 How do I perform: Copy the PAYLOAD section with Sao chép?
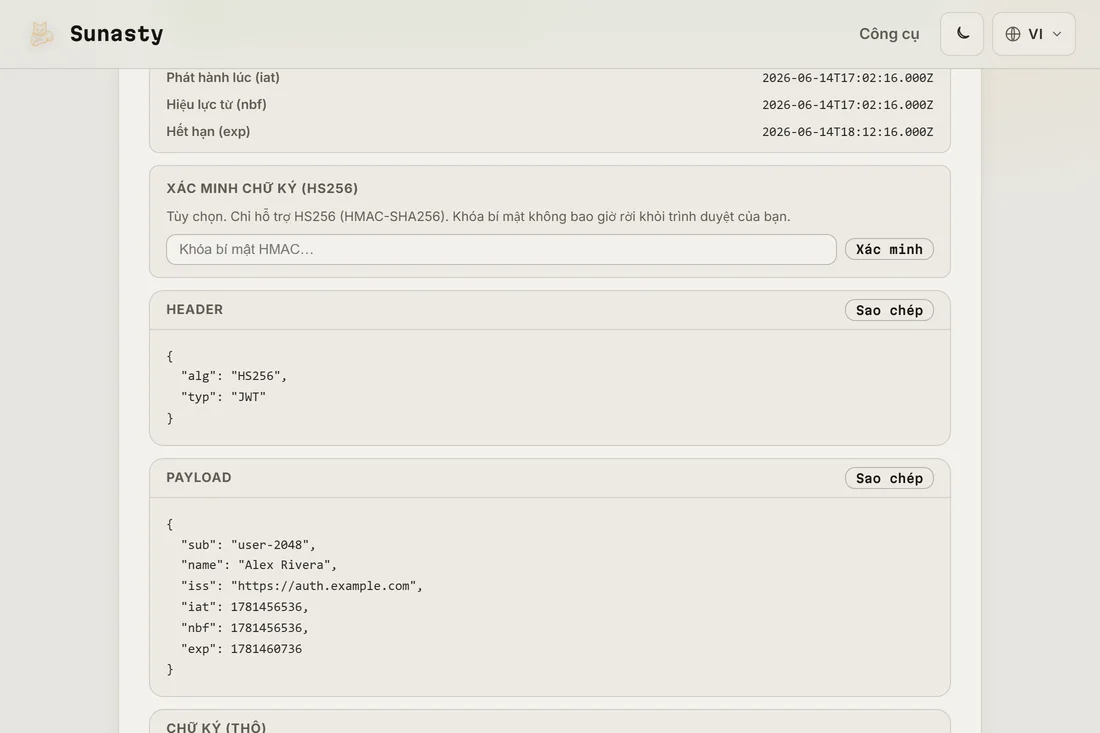click(x=889, y=478)
